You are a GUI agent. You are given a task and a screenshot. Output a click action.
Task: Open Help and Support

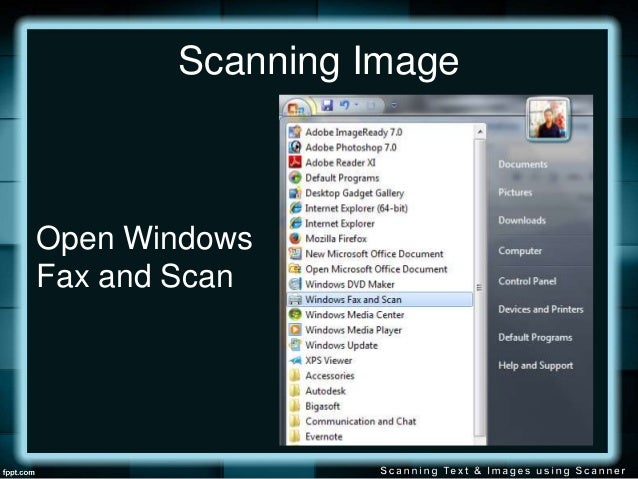click(x=535, y=365)
